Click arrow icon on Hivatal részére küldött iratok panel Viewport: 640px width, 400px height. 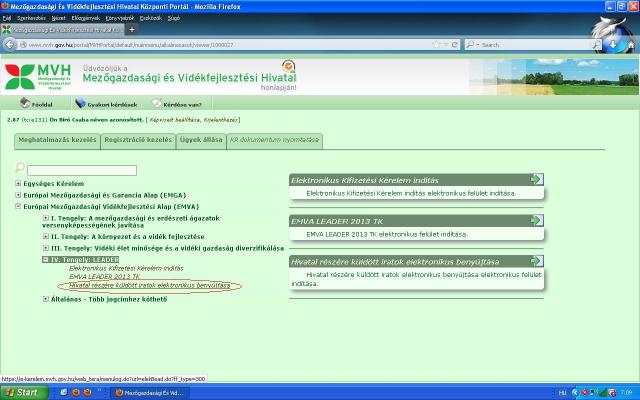click(537, 260)
